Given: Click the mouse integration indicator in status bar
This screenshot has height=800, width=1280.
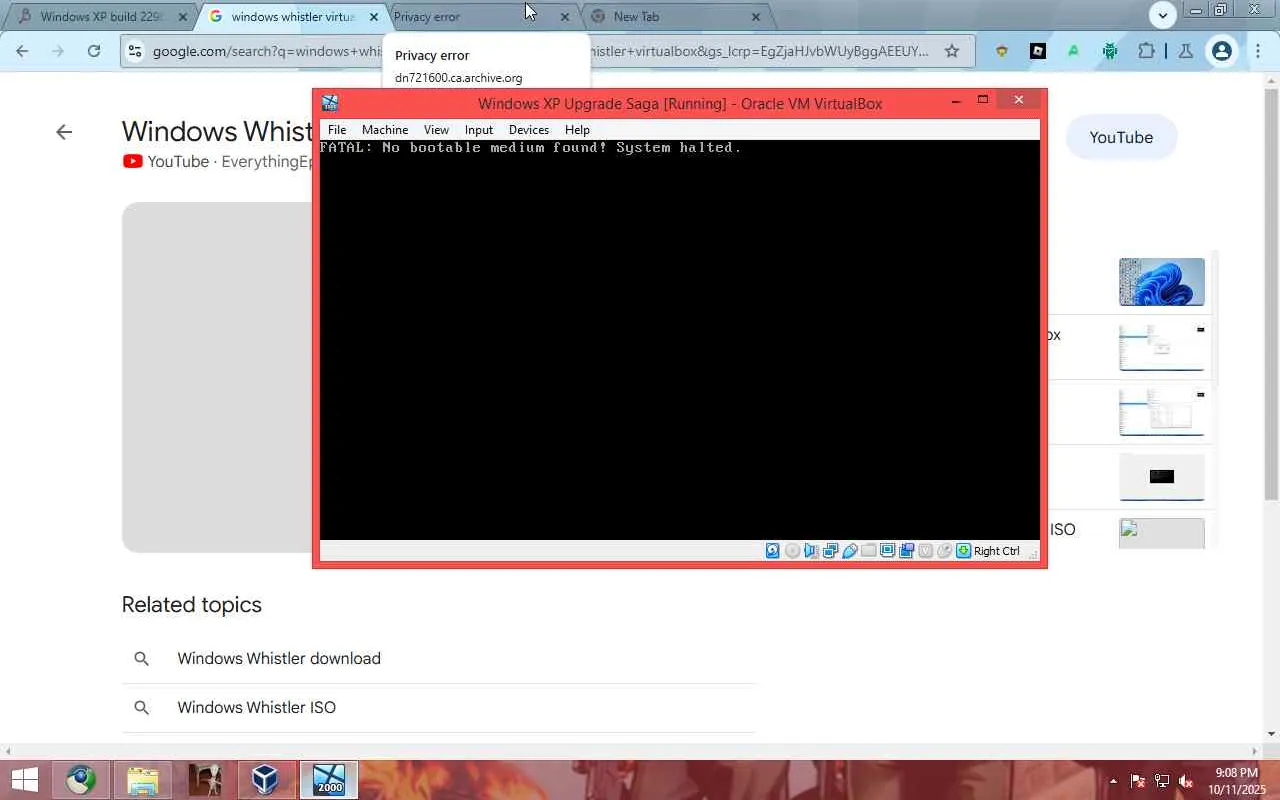Looking at the screenshot, I should pos(944,551).
